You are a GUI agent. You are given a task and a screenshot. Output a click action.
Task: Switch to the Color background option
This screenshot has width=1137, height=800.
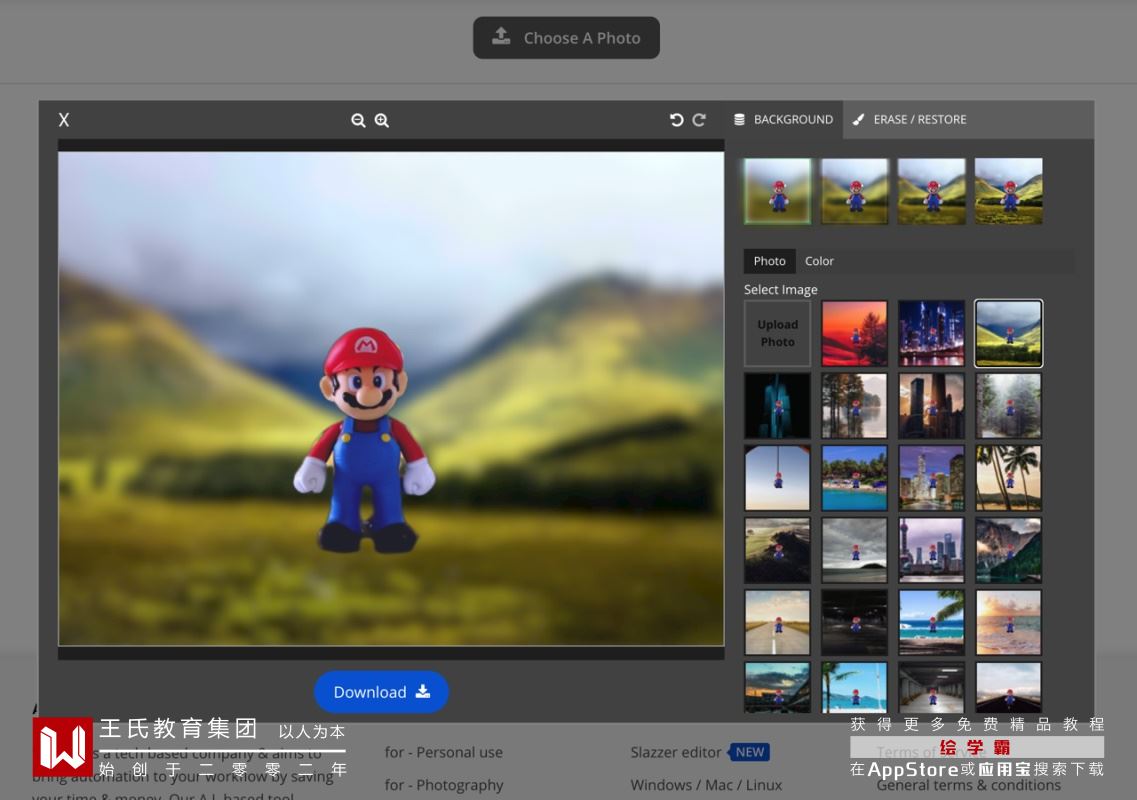[x=819, y=261]
